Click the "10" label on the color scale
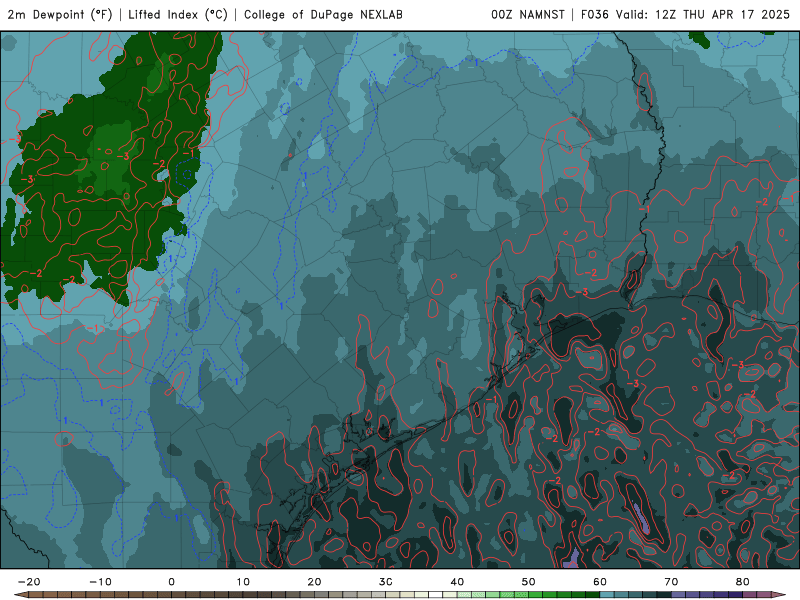The width and height of the screenshot is (800, 600). [243, 582]
